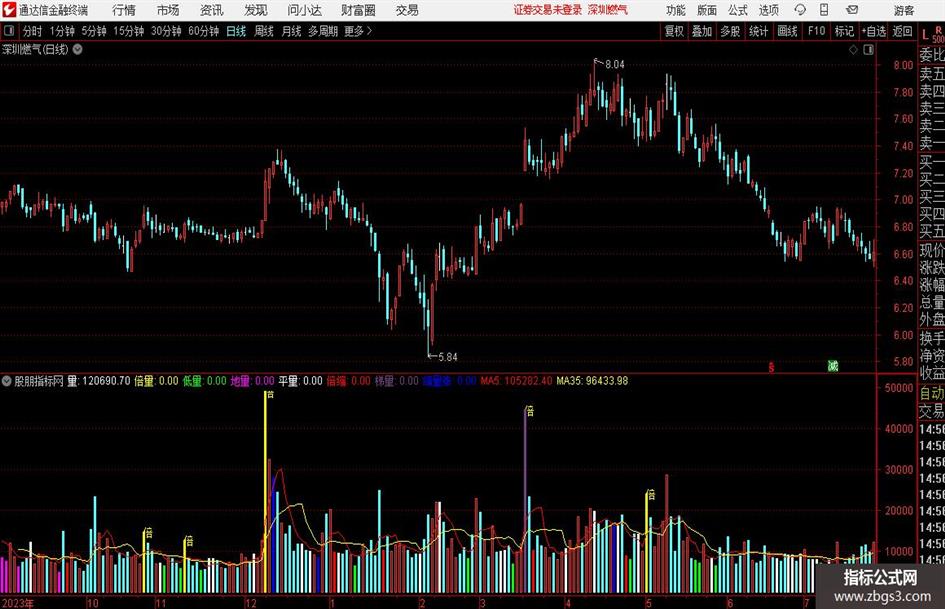The image size is (945, 609).
Task: Open the 功能 menu
Action: [676, 10]
